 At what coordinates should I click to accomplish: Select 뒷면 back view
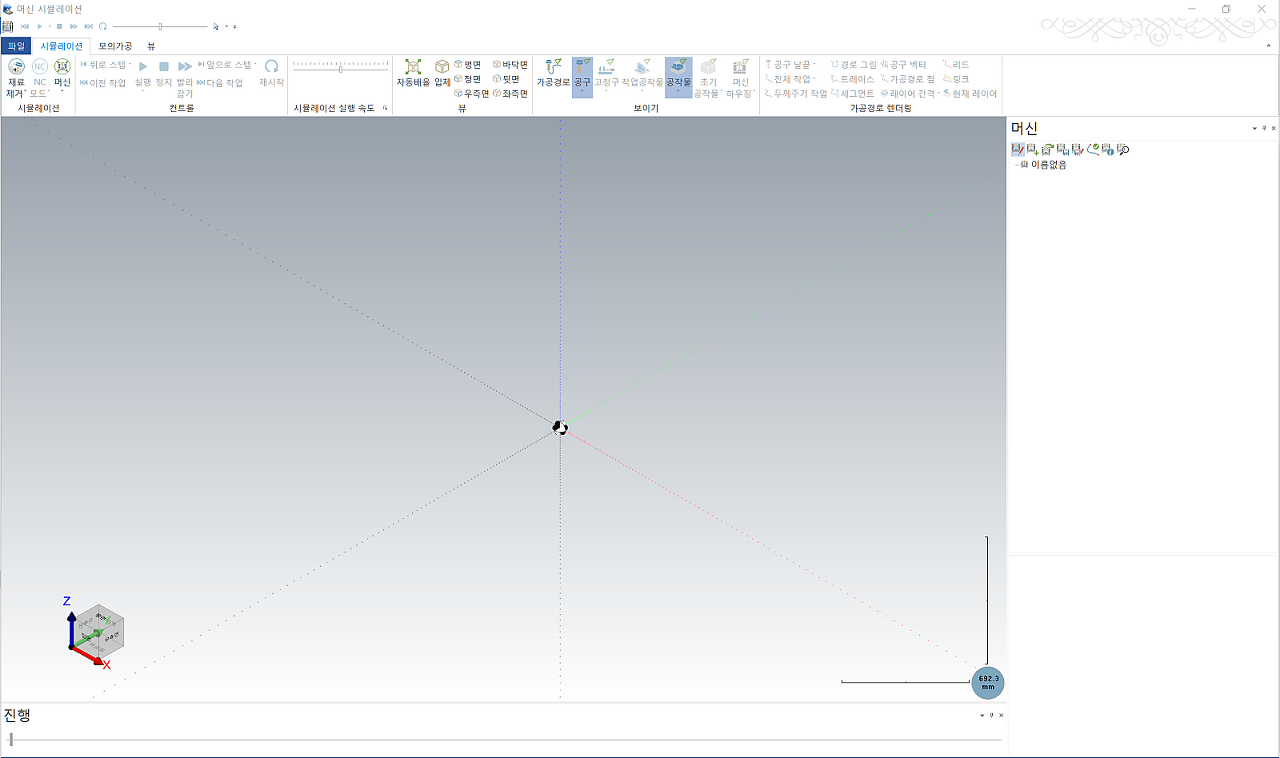point(506,79)
